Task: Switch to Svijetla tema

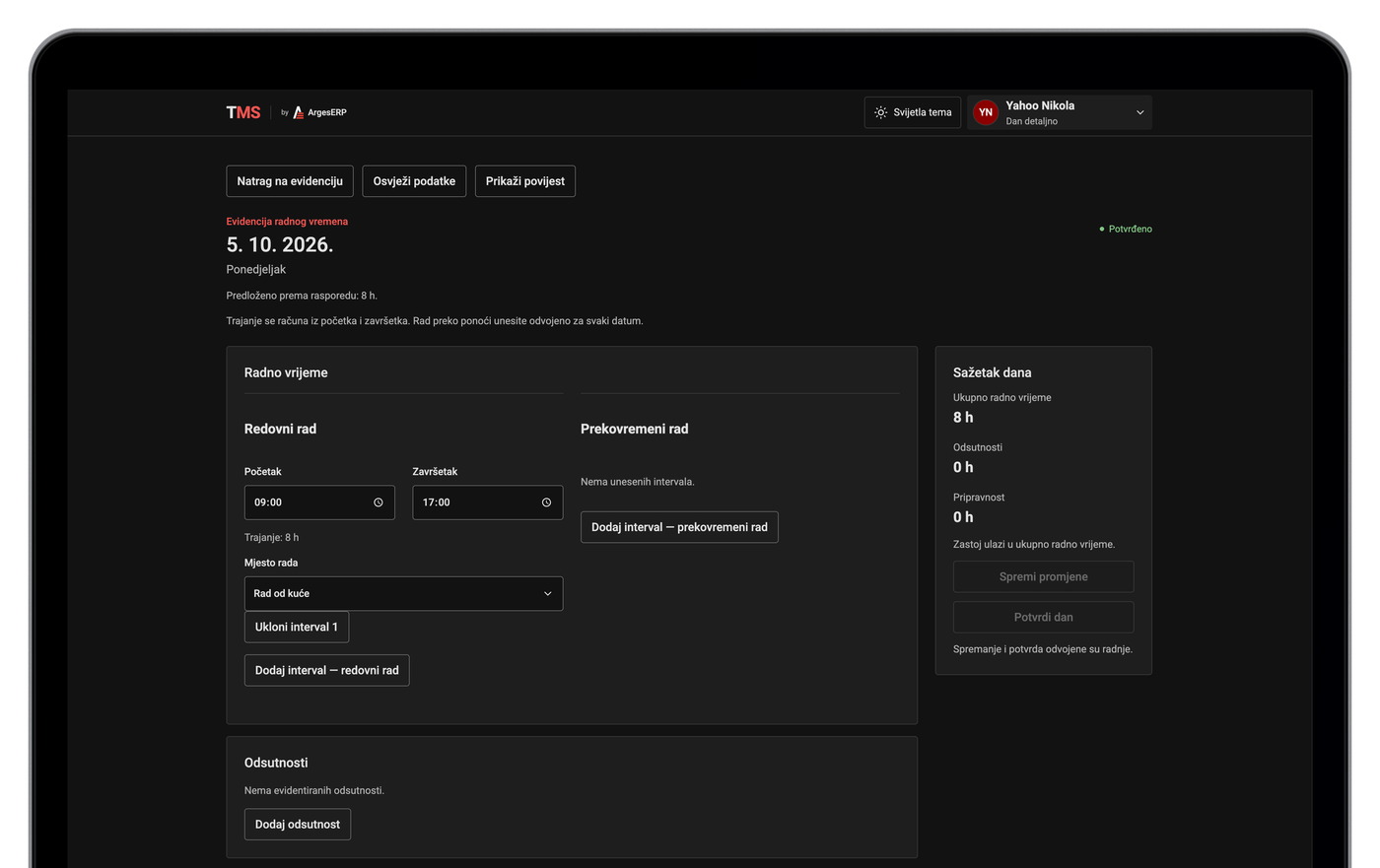Action: tap(913, 112)
